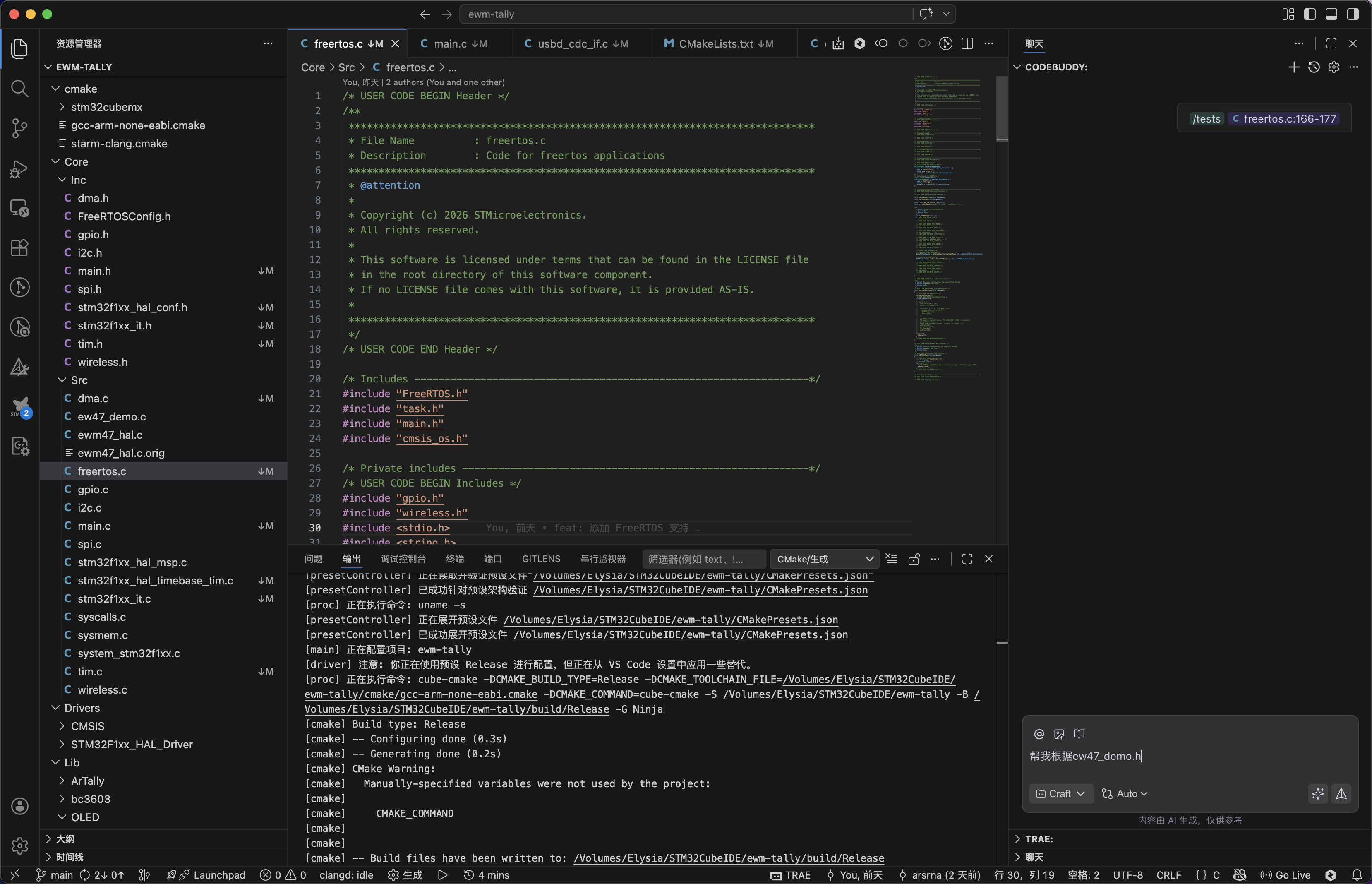Open the Source Control view
The height and width of the screenshot is (884, 1372).
tap(19, 128)
